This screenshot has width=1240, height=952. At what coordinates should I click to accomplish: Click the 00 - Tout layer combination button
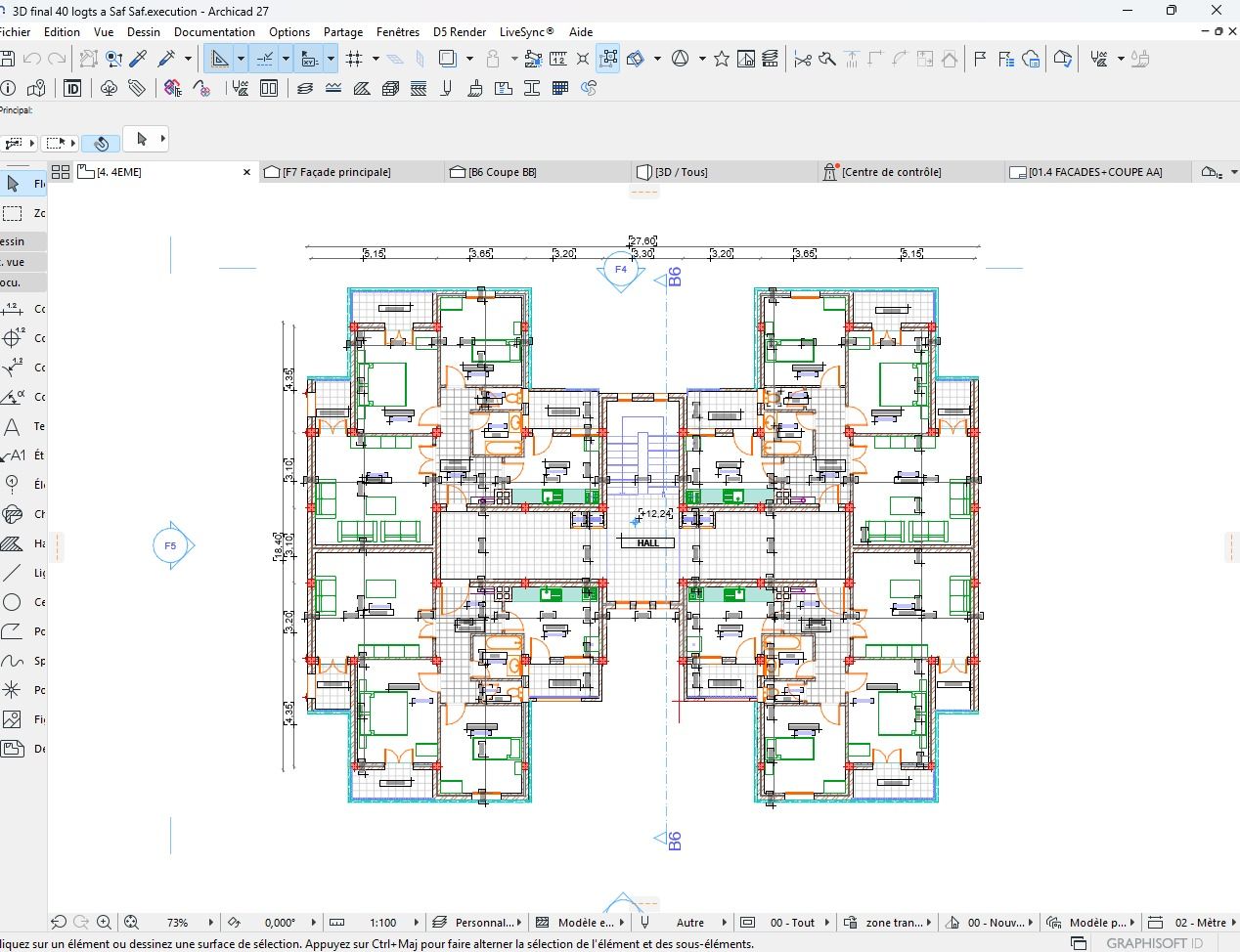tap(791, 922)
